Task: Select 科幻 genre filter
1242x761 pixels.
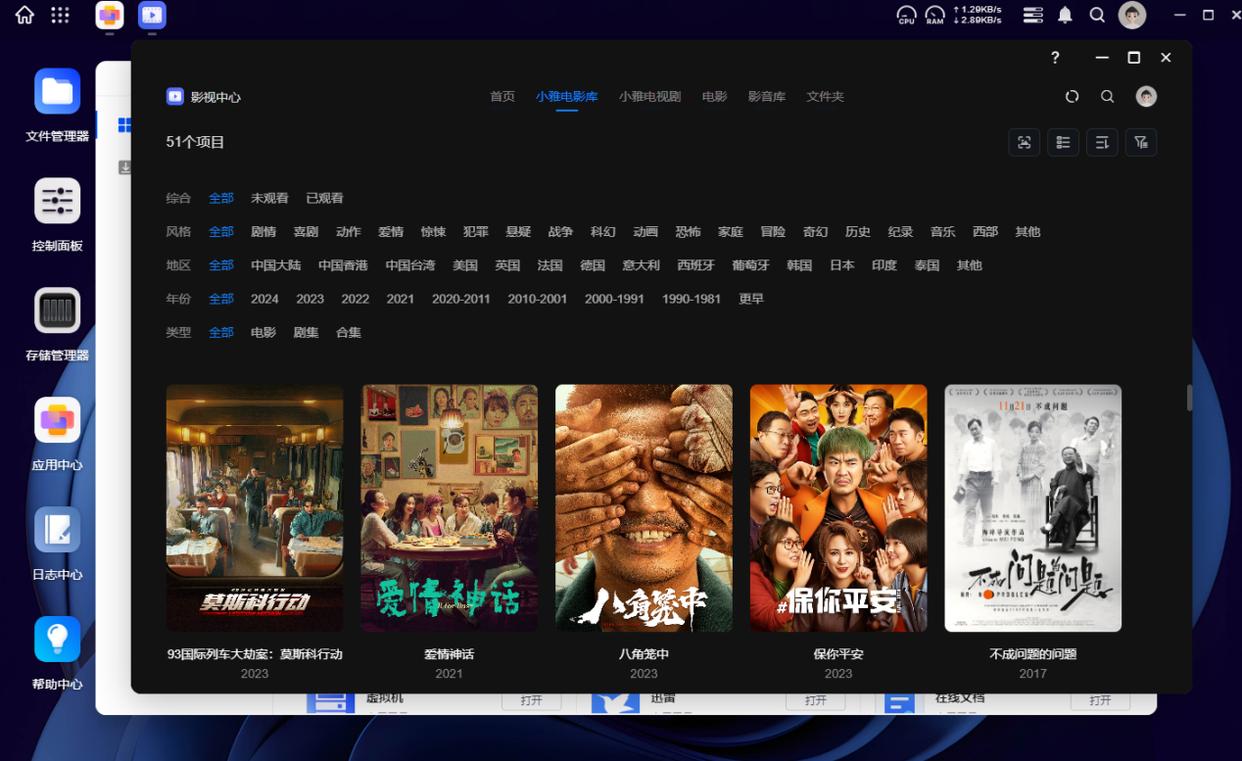Action: click(603, 232)
